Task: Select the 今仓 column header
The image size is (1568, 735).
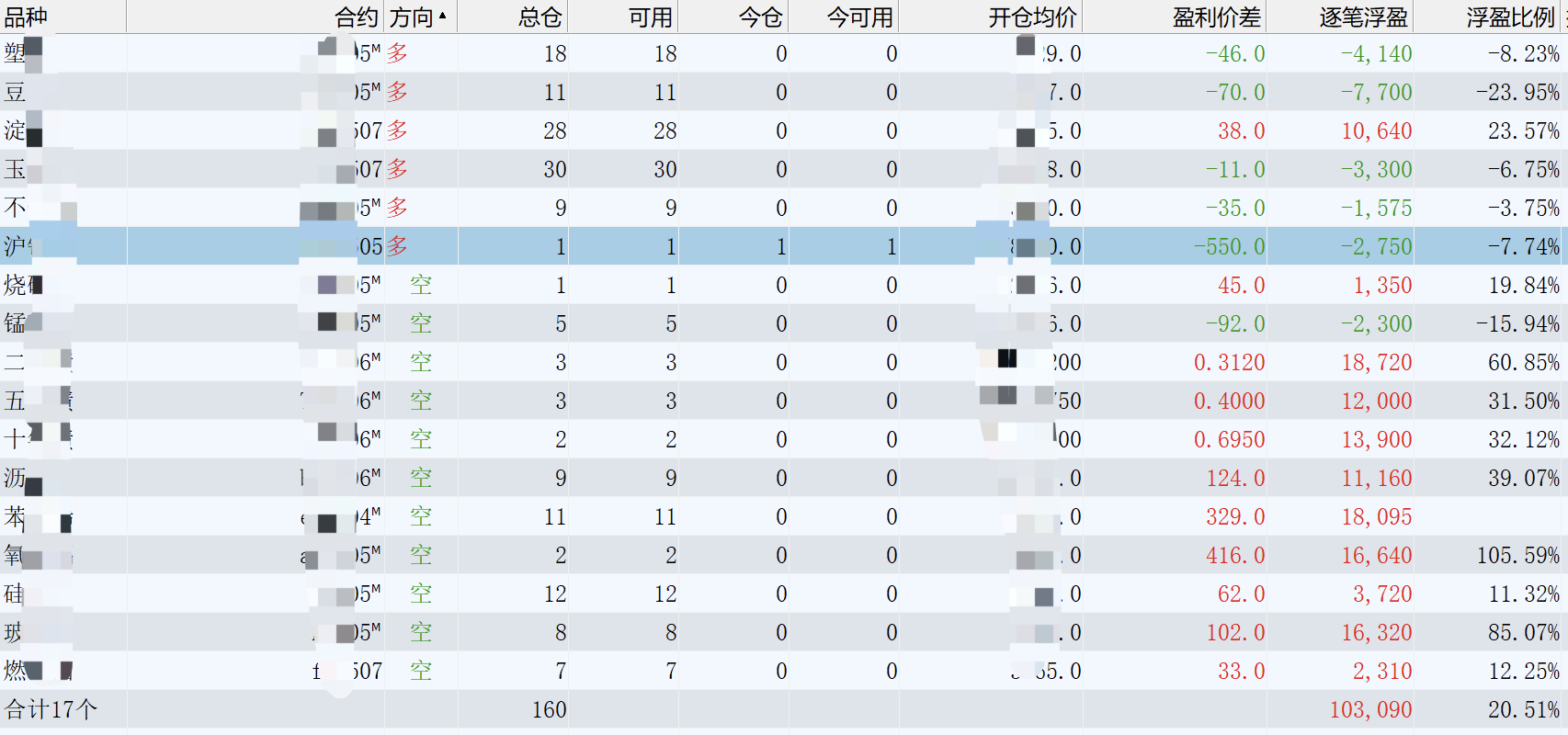Action: 760,17
